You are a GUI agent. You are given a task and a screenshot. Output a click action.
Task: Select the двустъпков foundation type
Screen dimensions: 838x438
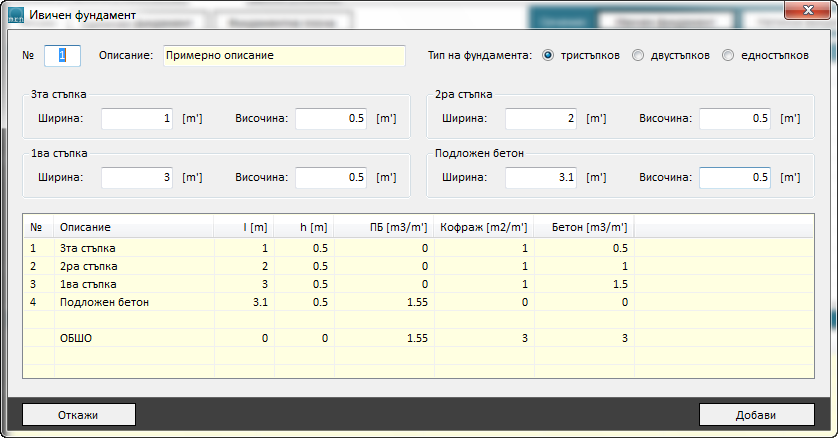coord(638,56)
